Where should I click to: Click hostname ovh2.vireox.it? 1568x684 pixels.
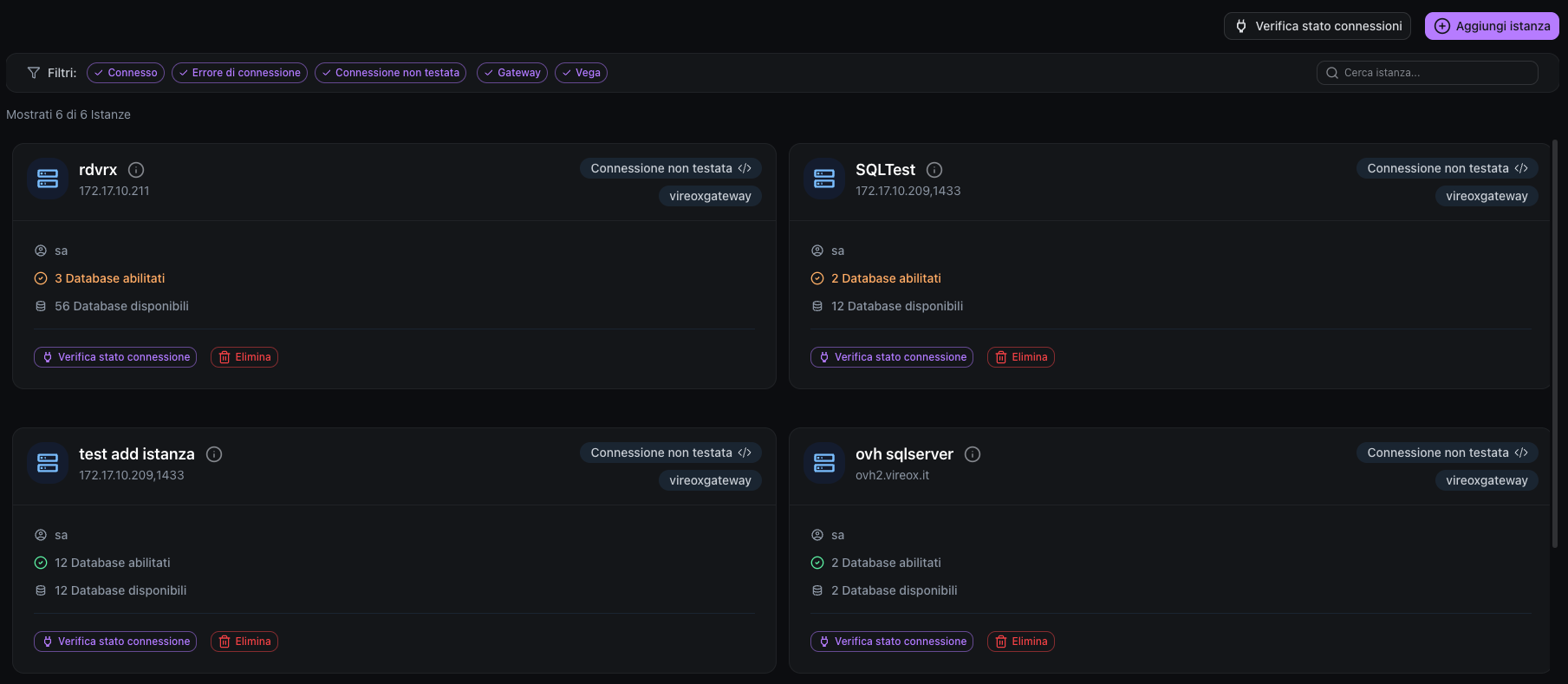(892, 475)
